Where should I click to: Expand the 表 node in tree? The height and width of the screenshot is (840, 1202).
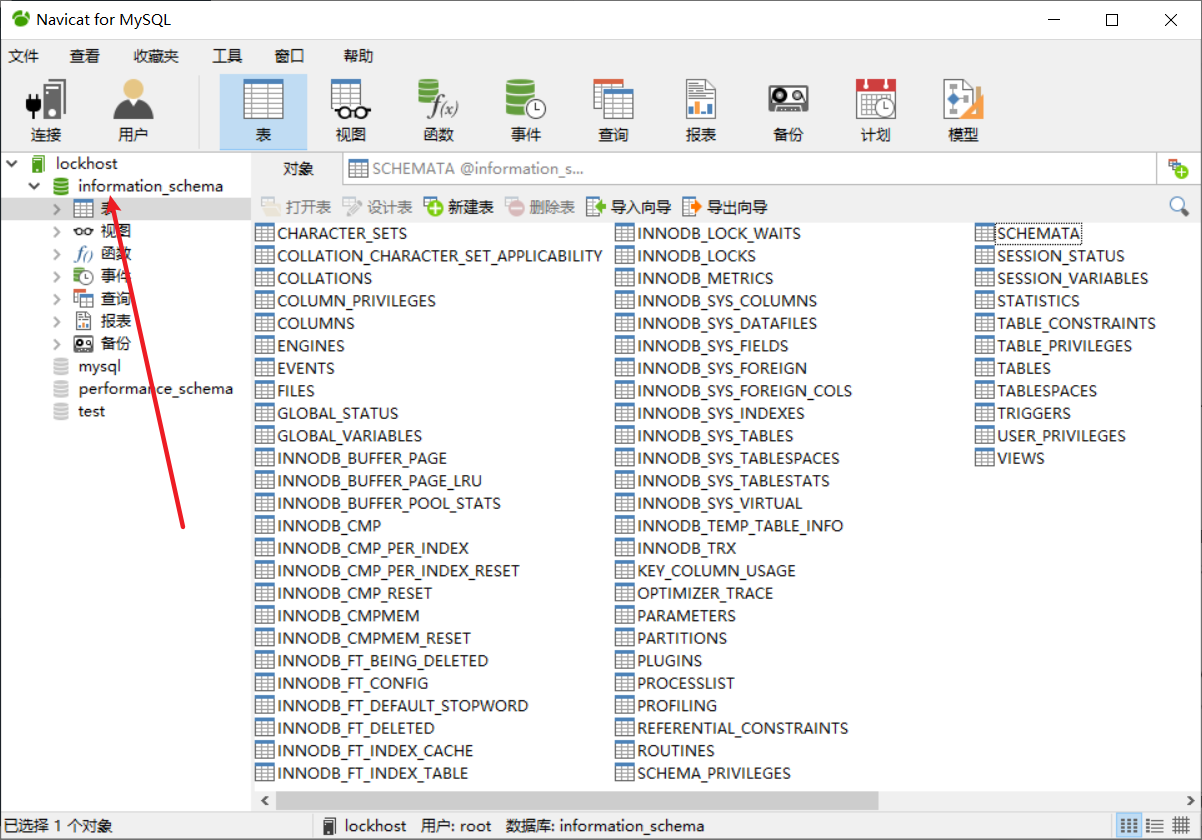click(x=57, y=208)
